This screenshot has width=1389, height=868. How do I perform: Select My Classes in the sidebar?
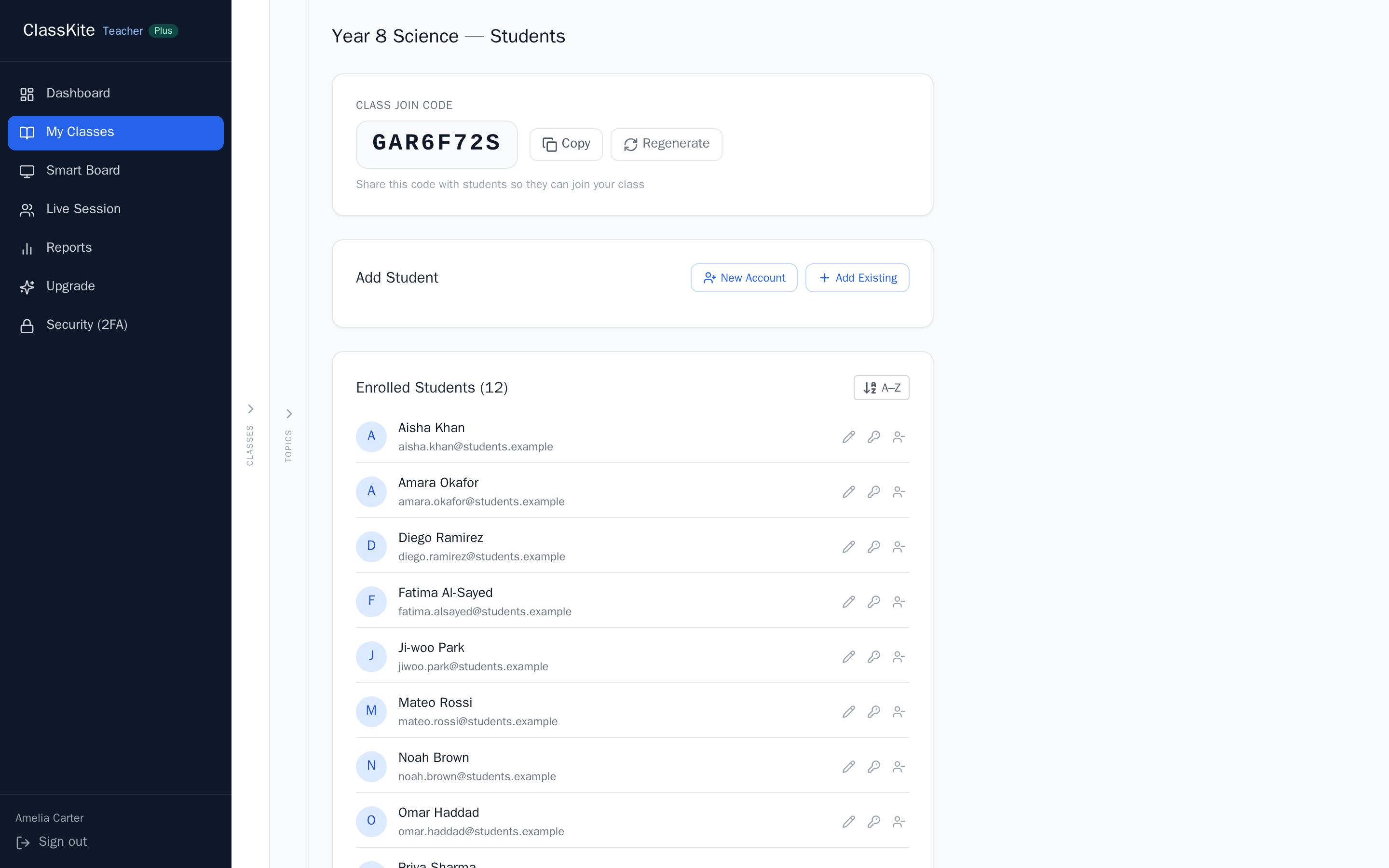coord(115,133)
